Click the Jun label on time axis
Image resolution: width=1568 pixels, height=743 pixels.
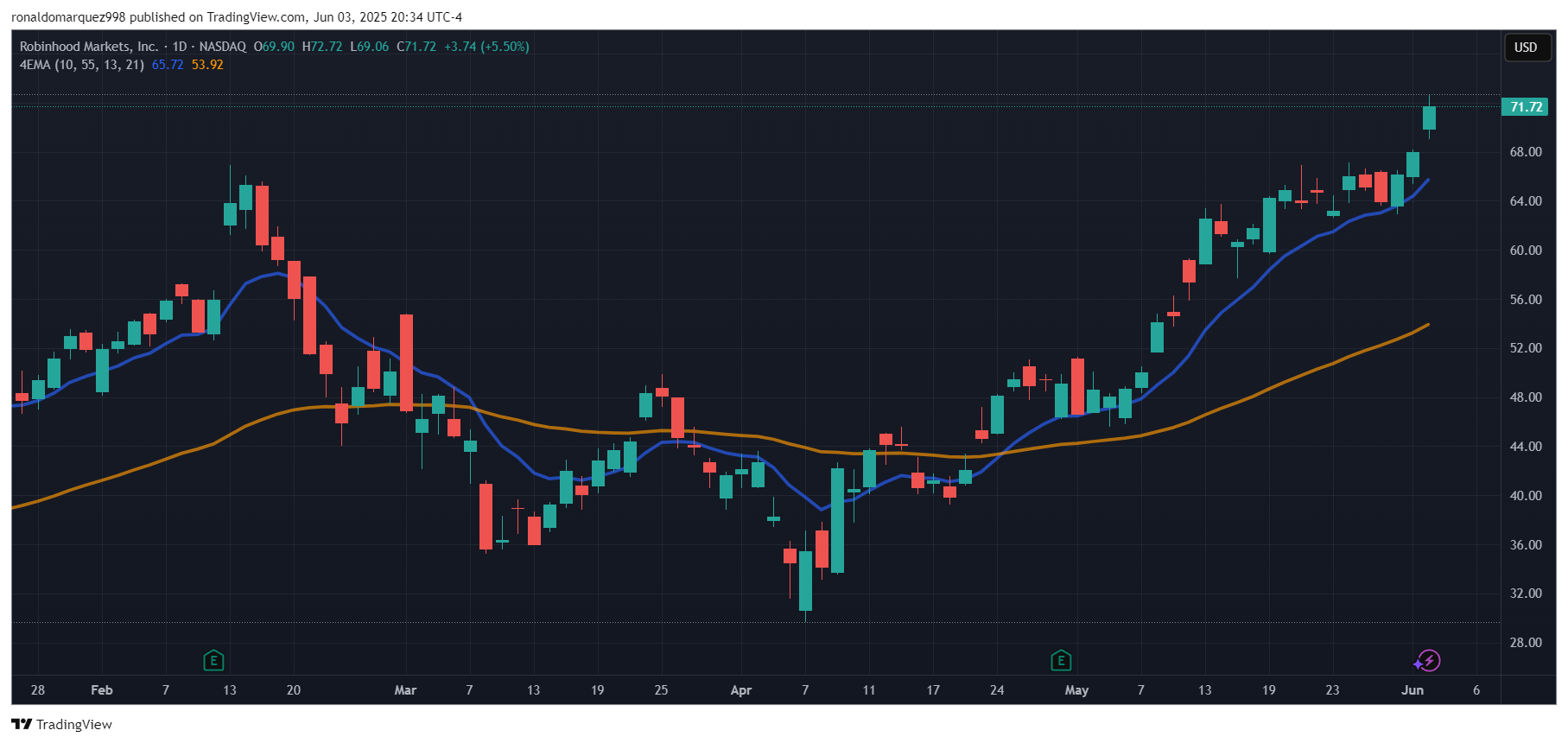pos(1412,690)
